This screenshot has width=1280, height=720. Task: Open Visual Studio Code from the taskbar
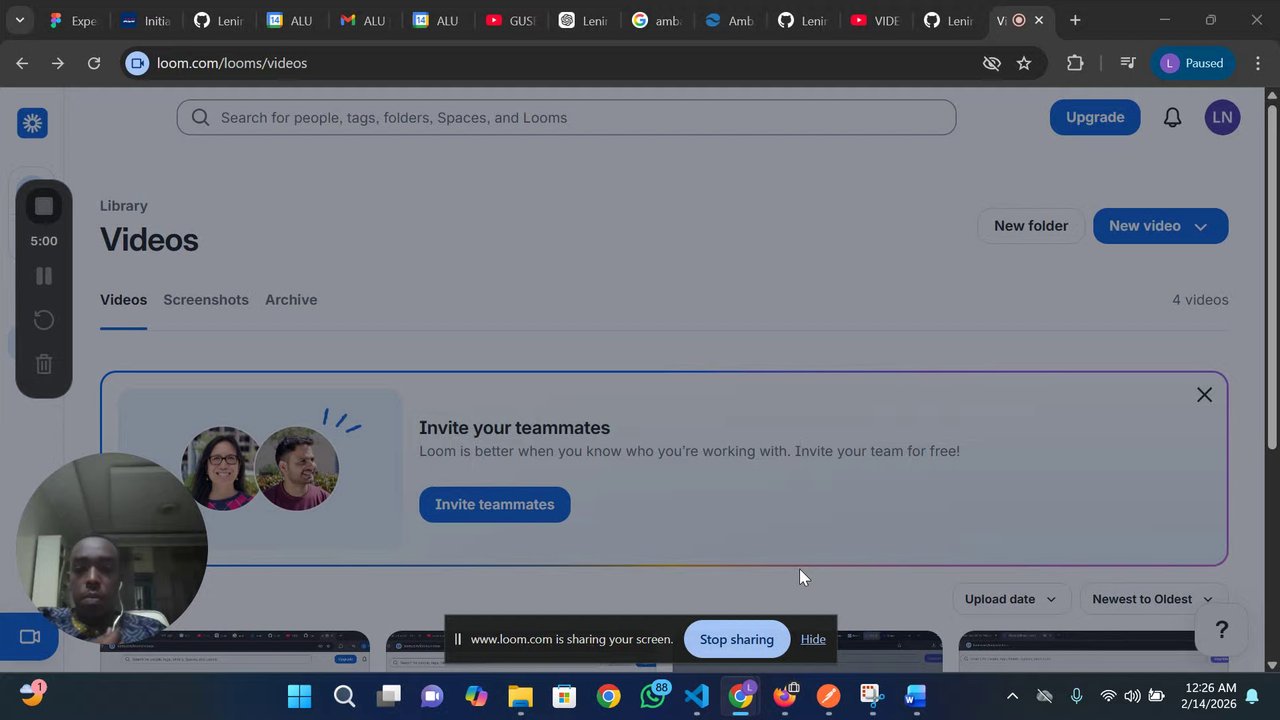click(x=697, y=696)
